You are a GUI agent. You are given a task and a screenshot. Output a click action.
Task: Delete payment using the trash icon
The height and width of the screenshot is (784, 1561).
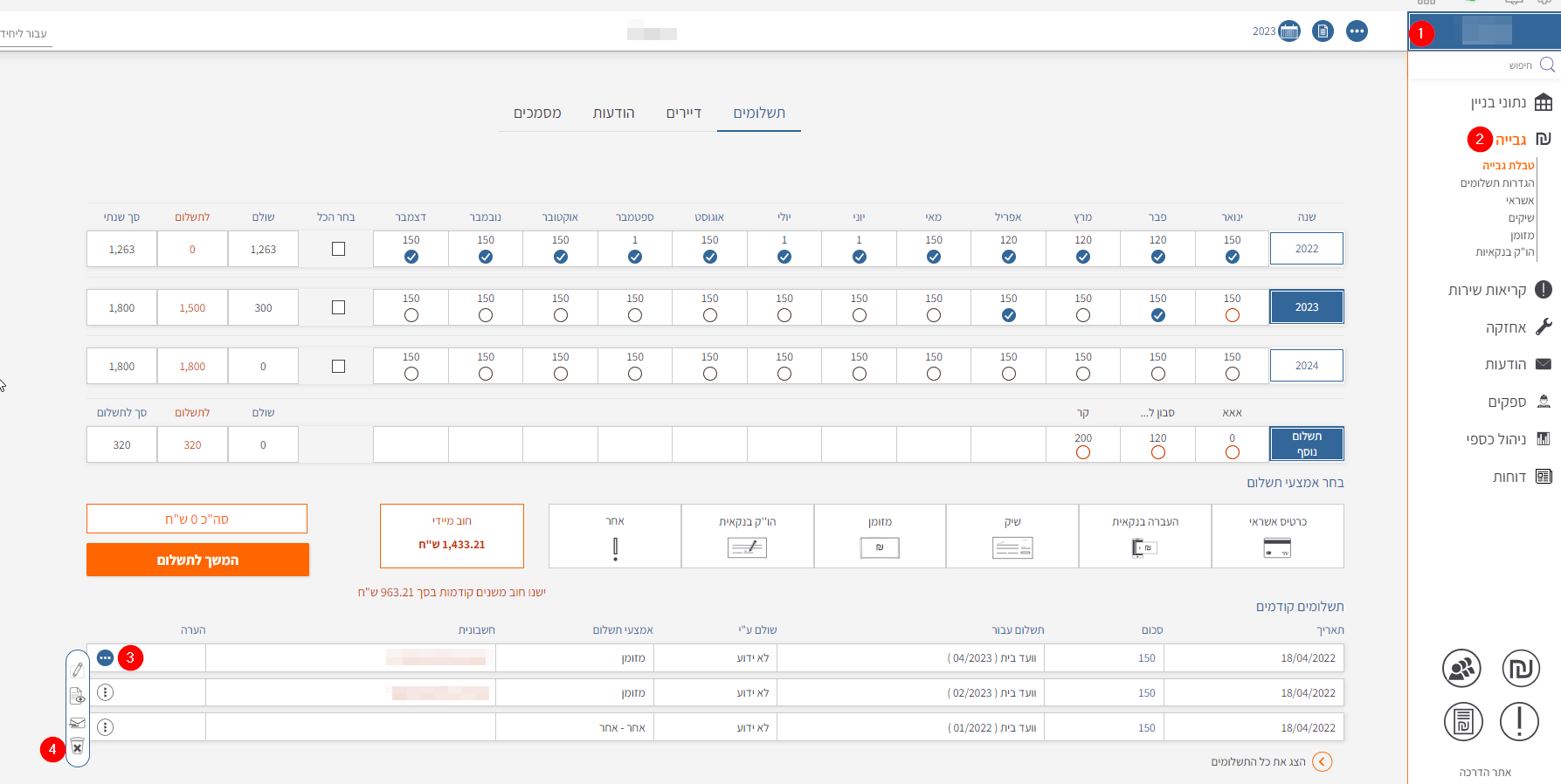[78, 747]
